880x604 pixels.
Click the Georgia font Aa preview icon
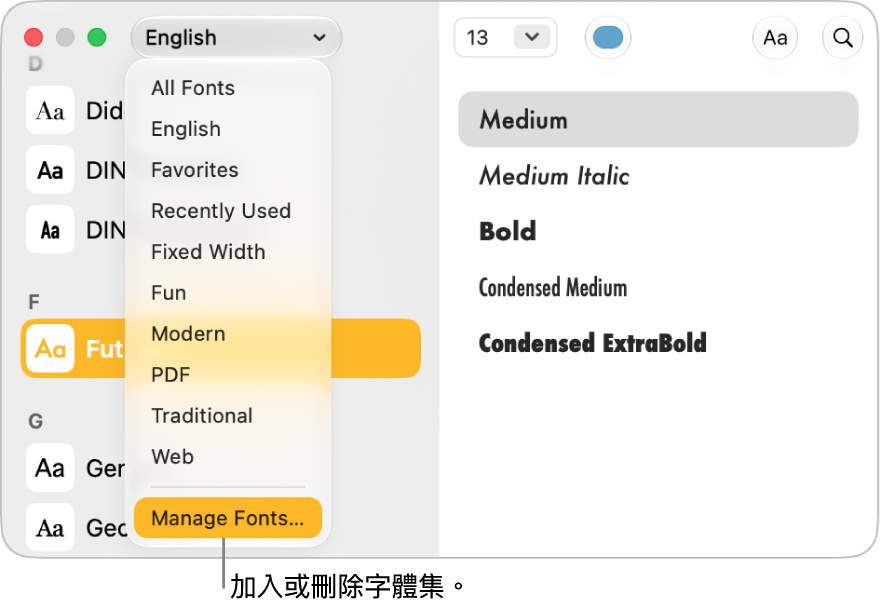(50, 527)
